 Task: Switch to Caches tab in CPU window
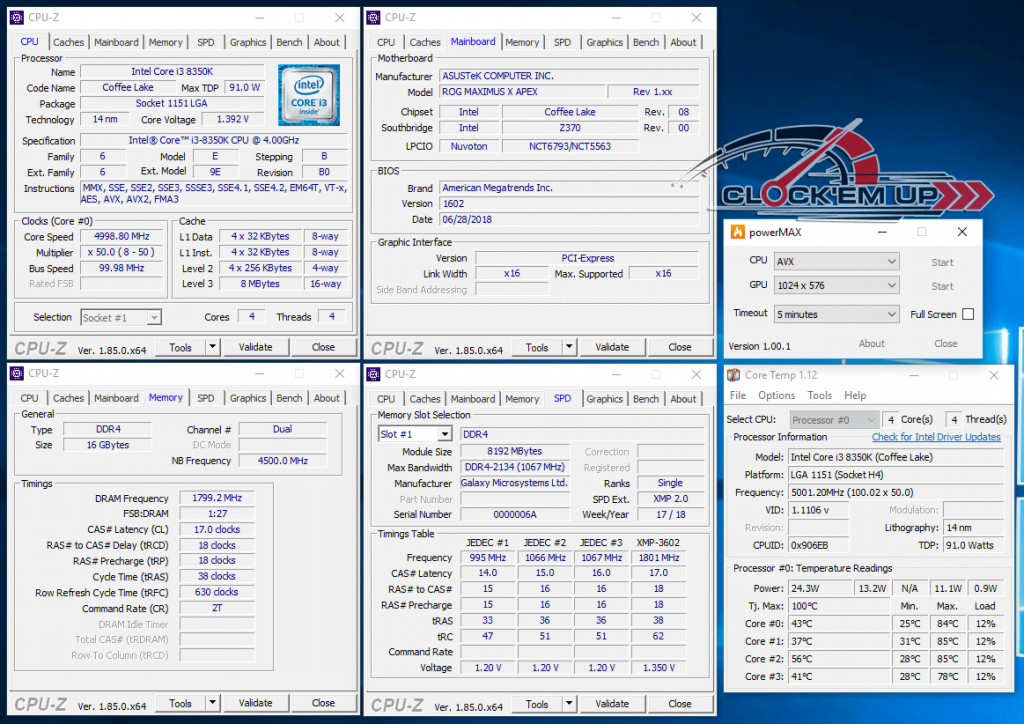coord(69,42)
